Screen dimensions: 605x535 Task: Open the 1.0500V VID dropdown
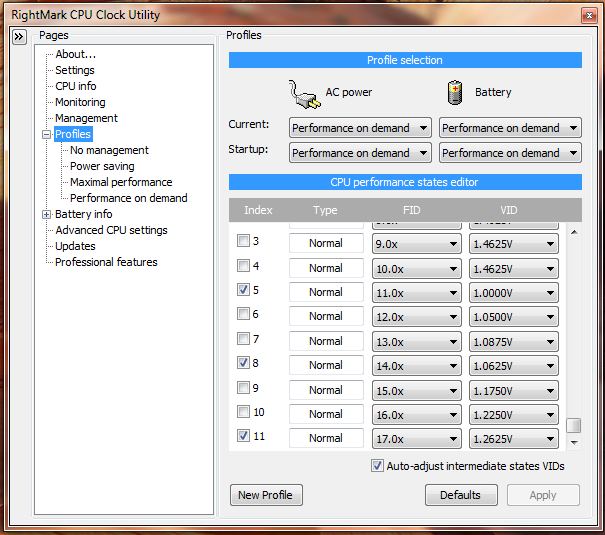click(514, 317)
